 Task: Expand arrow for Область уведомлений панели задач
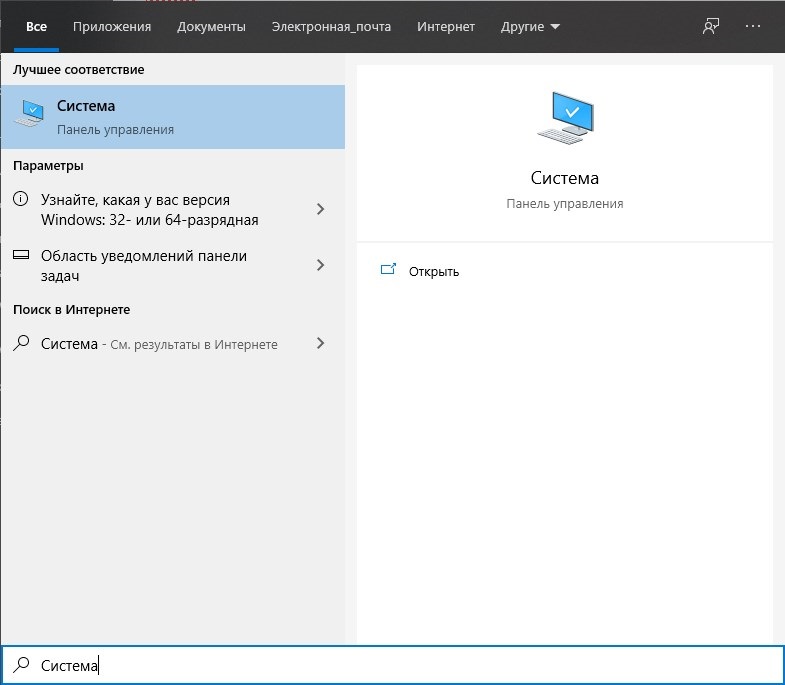tap(320, 265)
